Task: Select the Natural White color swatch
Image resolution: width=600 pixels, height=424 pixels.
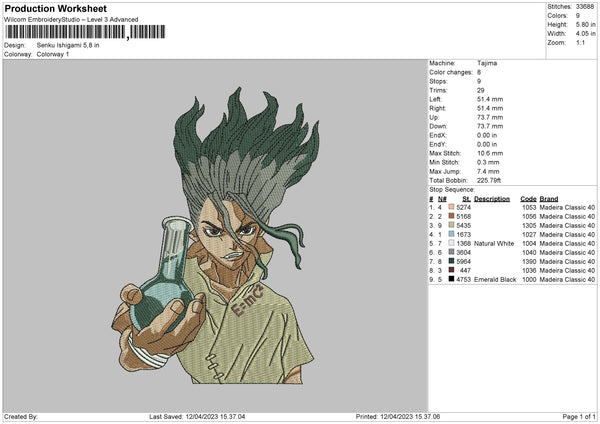Action: (x=451, y=243)
